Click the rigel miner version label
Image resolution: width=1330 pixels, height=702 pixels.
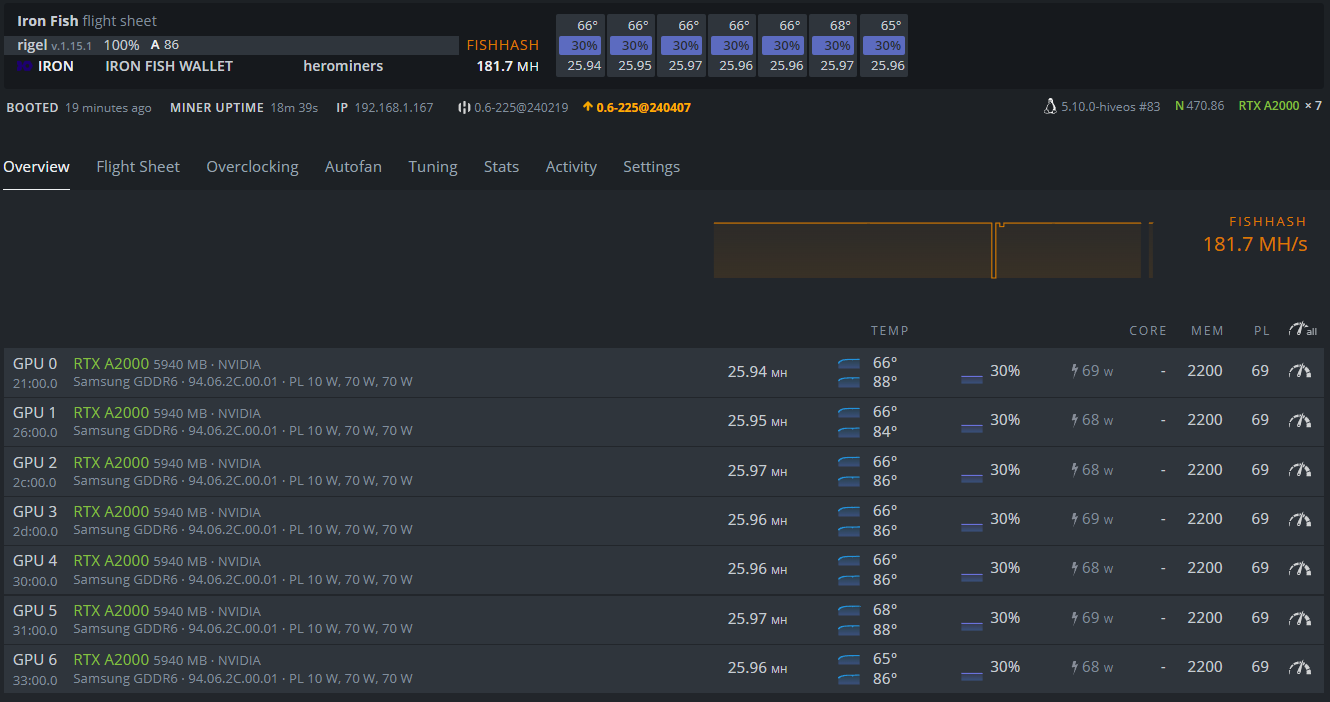click(x=55, y=45)
